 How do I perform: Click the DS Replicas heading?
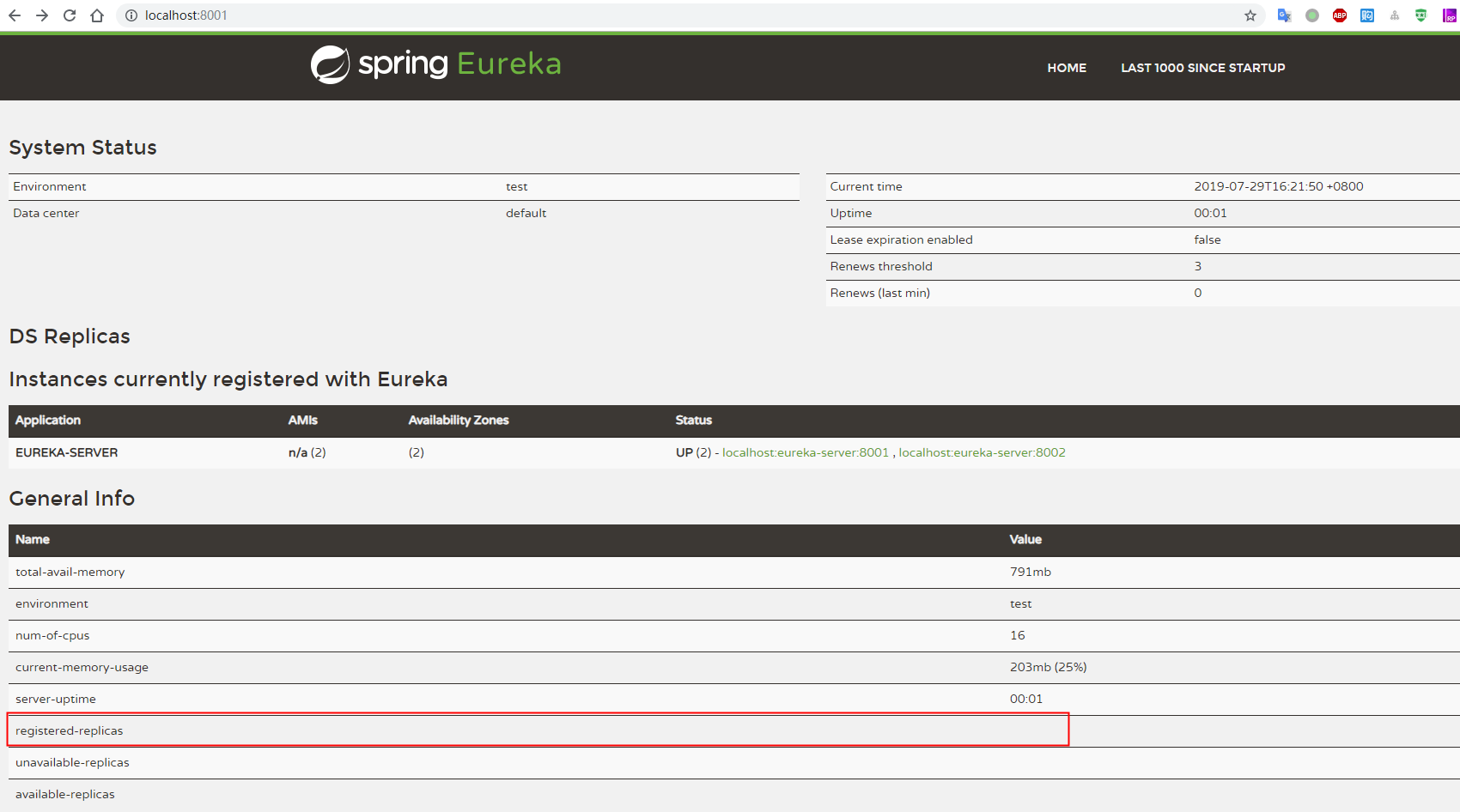pyautogui.click(x=70, y=336)
